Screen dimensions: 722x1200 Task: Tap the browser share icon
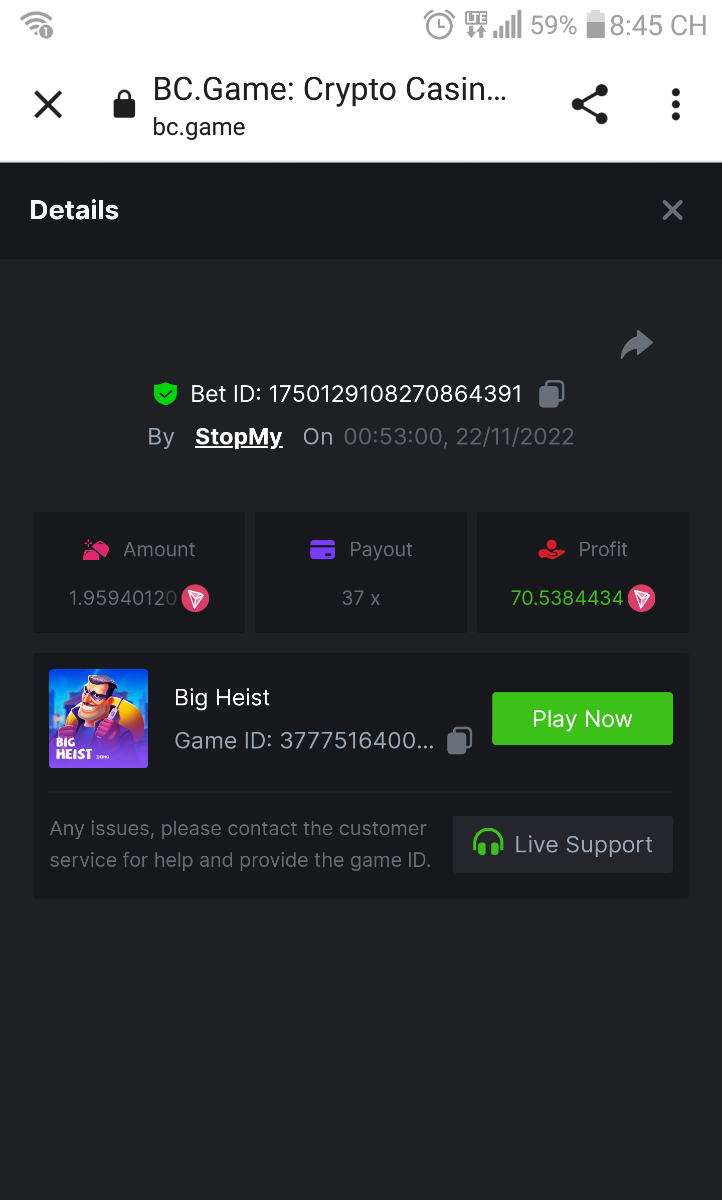click(x=589, y=104)
